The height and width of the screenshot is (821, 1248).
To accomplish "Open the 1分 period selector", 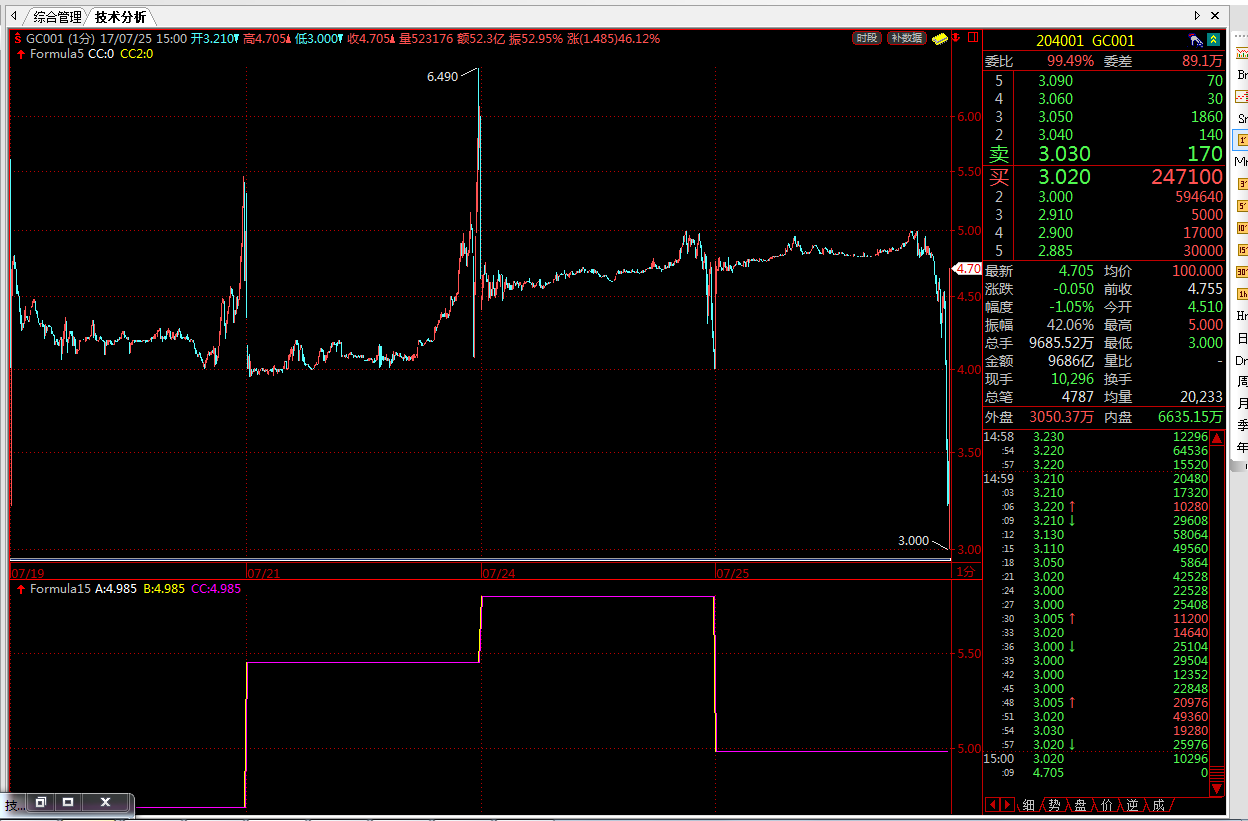I will (x=965, y=572).
